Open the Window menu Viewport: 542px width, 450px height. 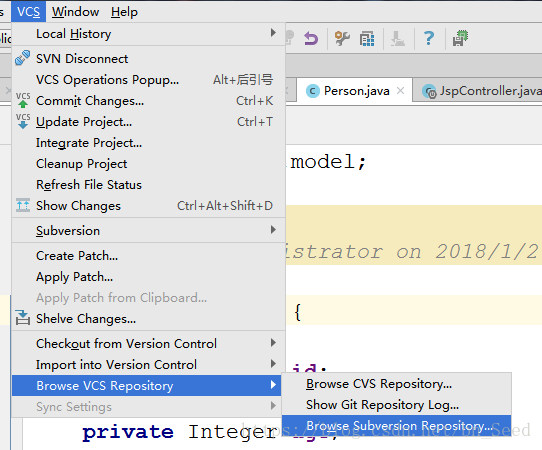tap(75, 12)
